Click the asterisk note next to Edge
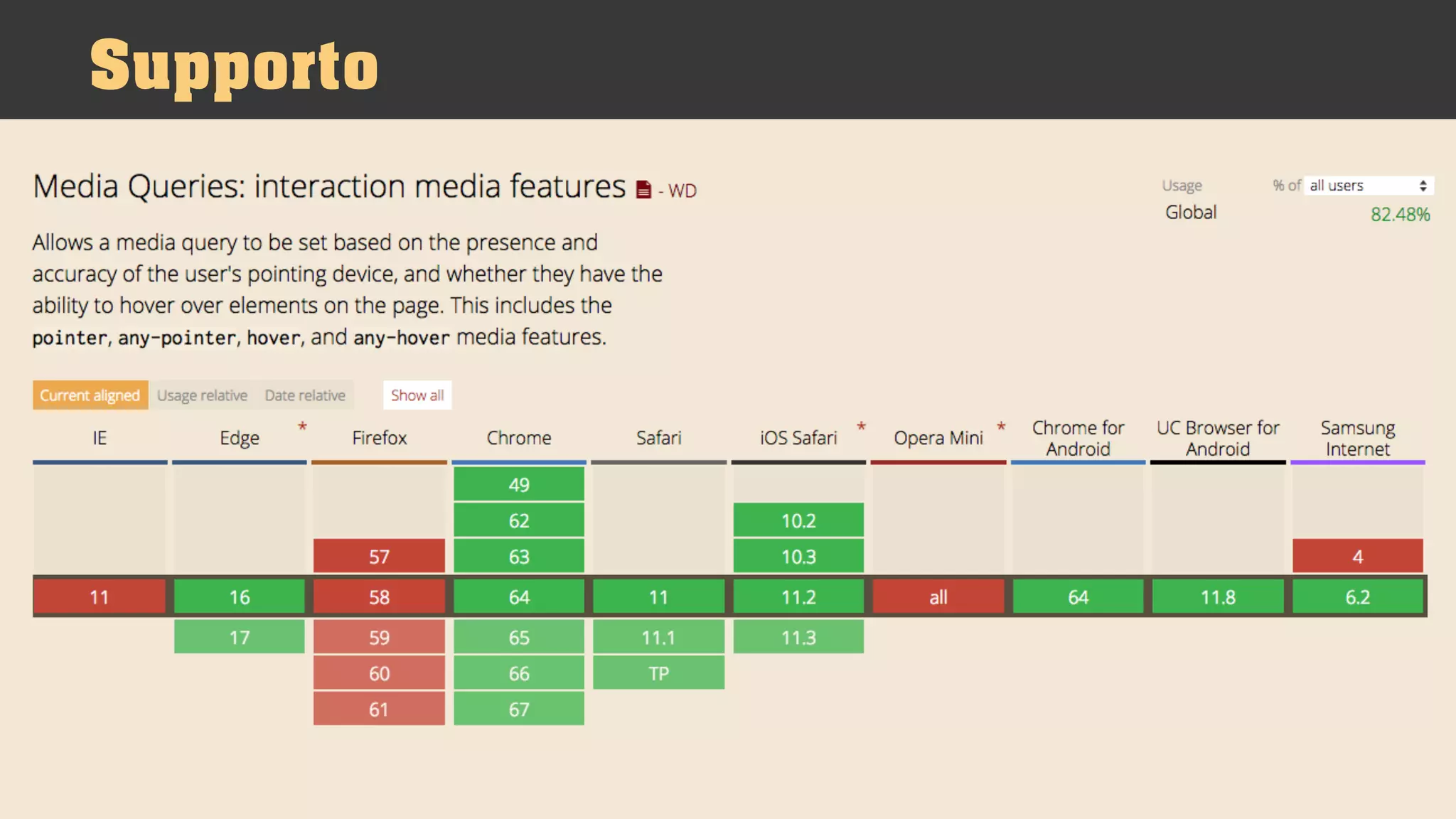 [x=302, y=427]
